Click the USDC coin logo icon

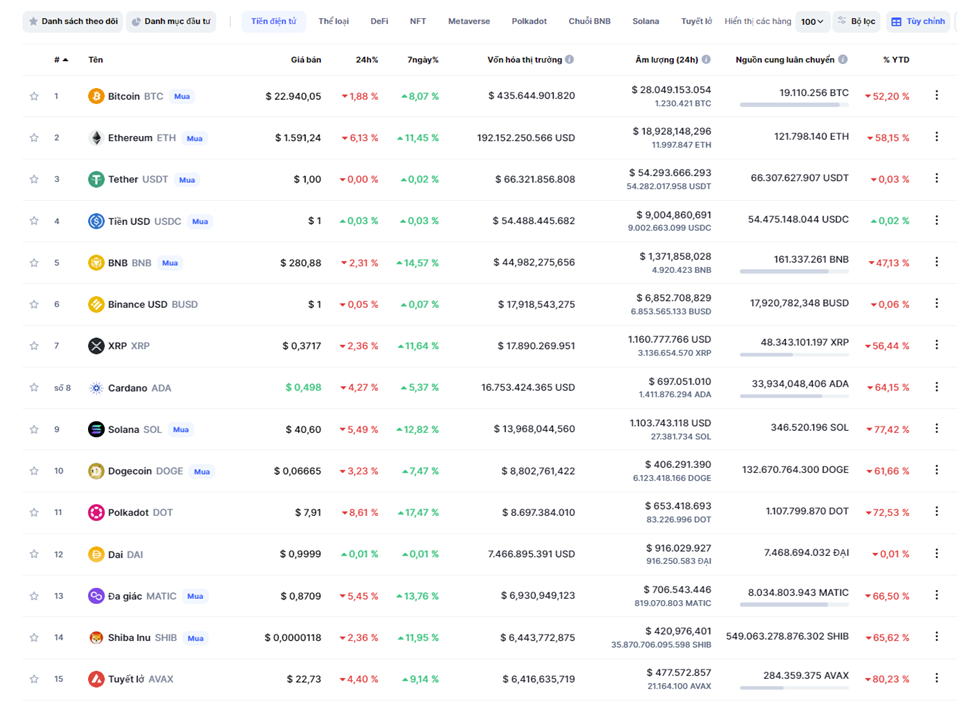(x=96, y=221)
